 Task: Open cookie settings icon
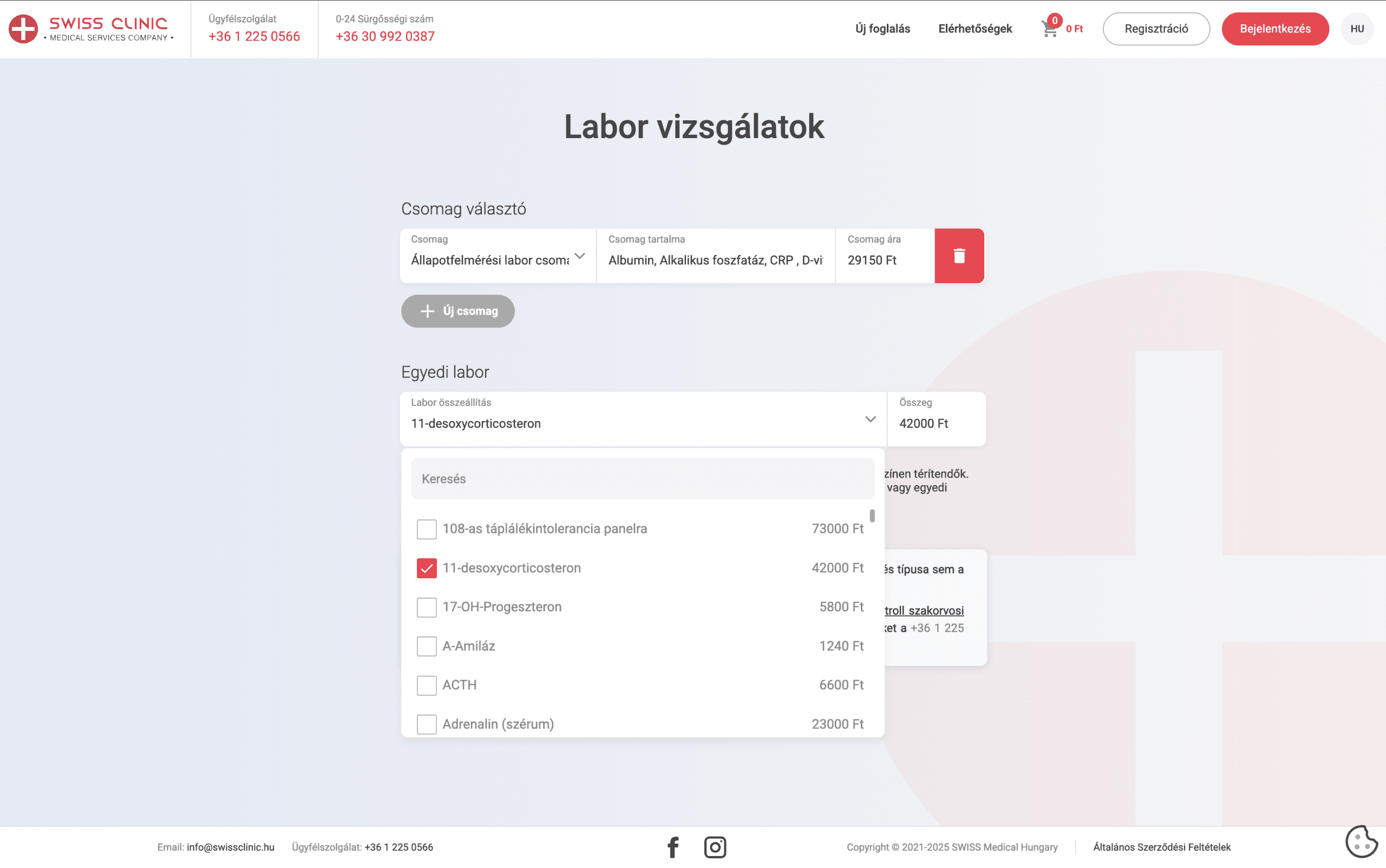tap(1361, 841)
